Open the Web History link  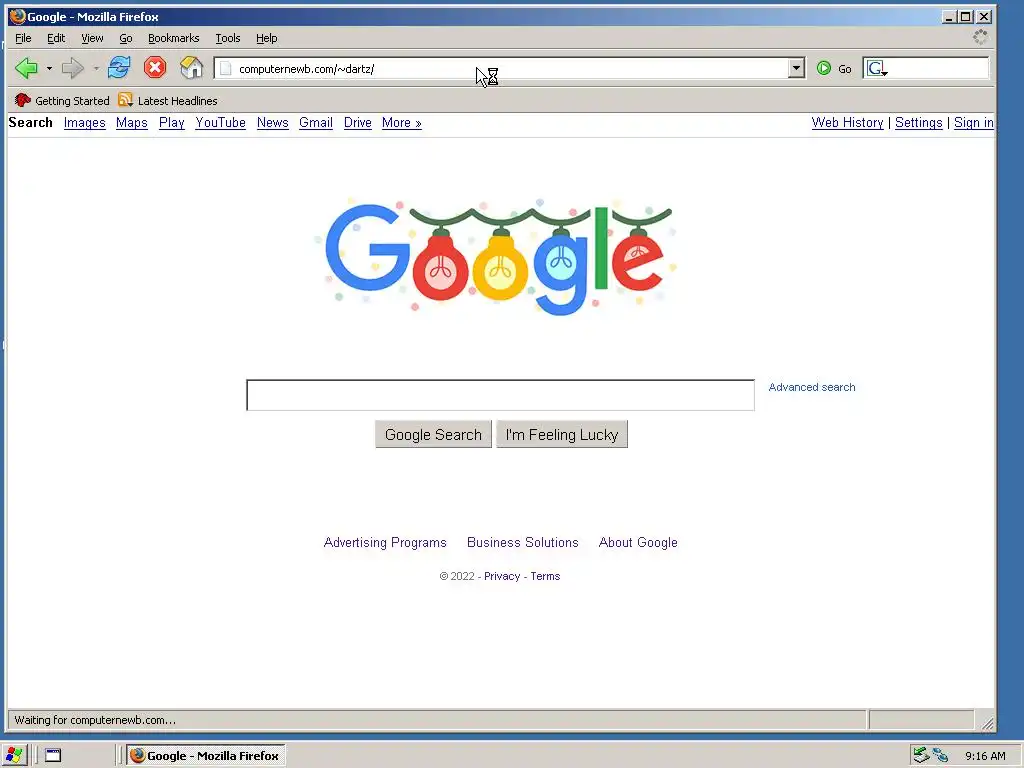[x=848, y=123]
